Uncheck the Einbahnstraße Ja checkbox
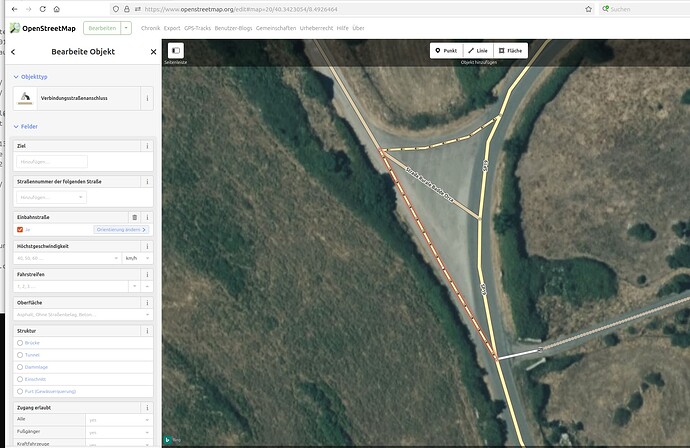This screenshot has height=448, width=690. 20,229
